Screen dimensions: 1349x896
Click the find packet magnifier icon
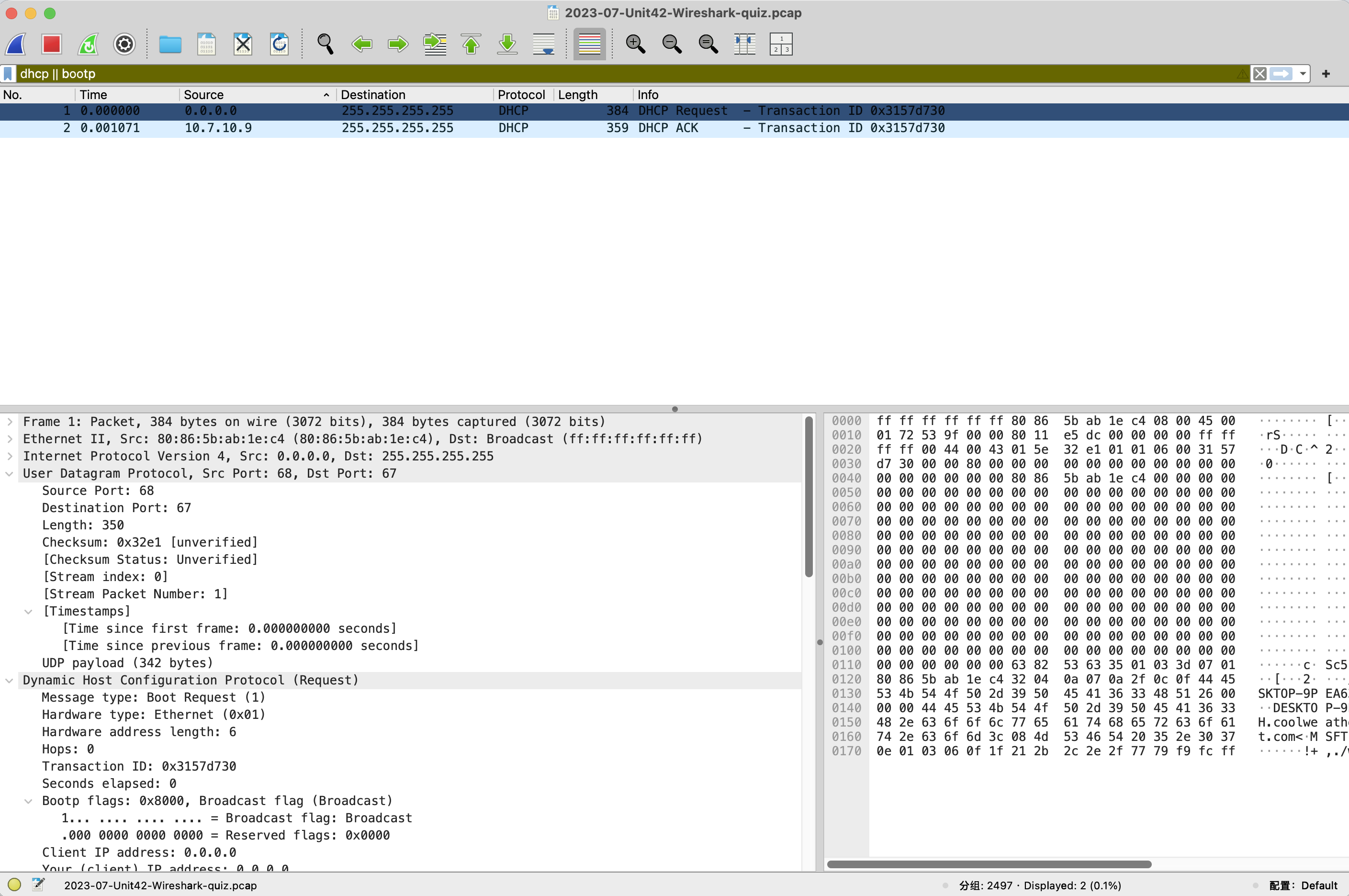coord(325,44)
